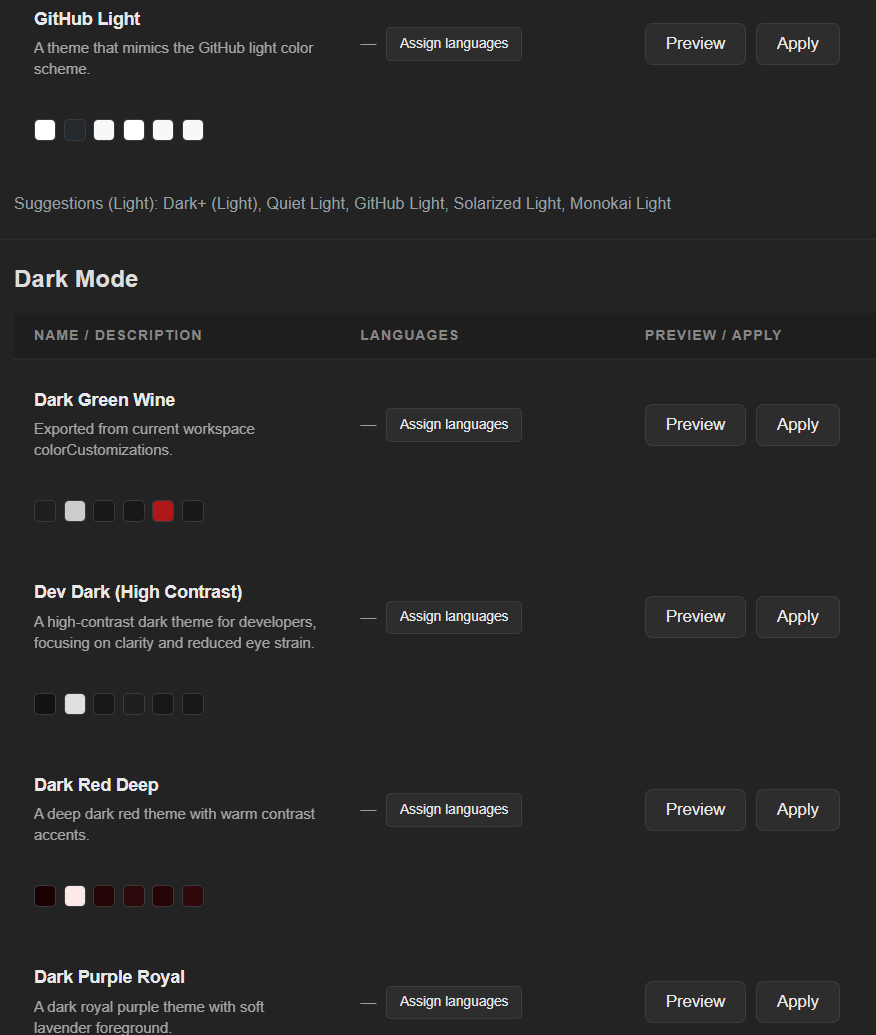Open the Quiet Light suggestion
This screenshot has height=1035, width=876.
306,203
